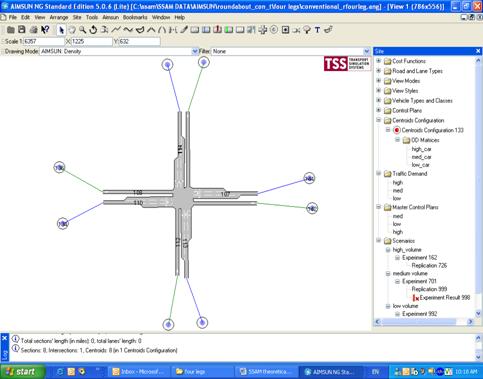Click the Windows Start button
Image resolution: width=483 pixels, height=379 pixels.
pyautogui.click(x=22, y=371)
